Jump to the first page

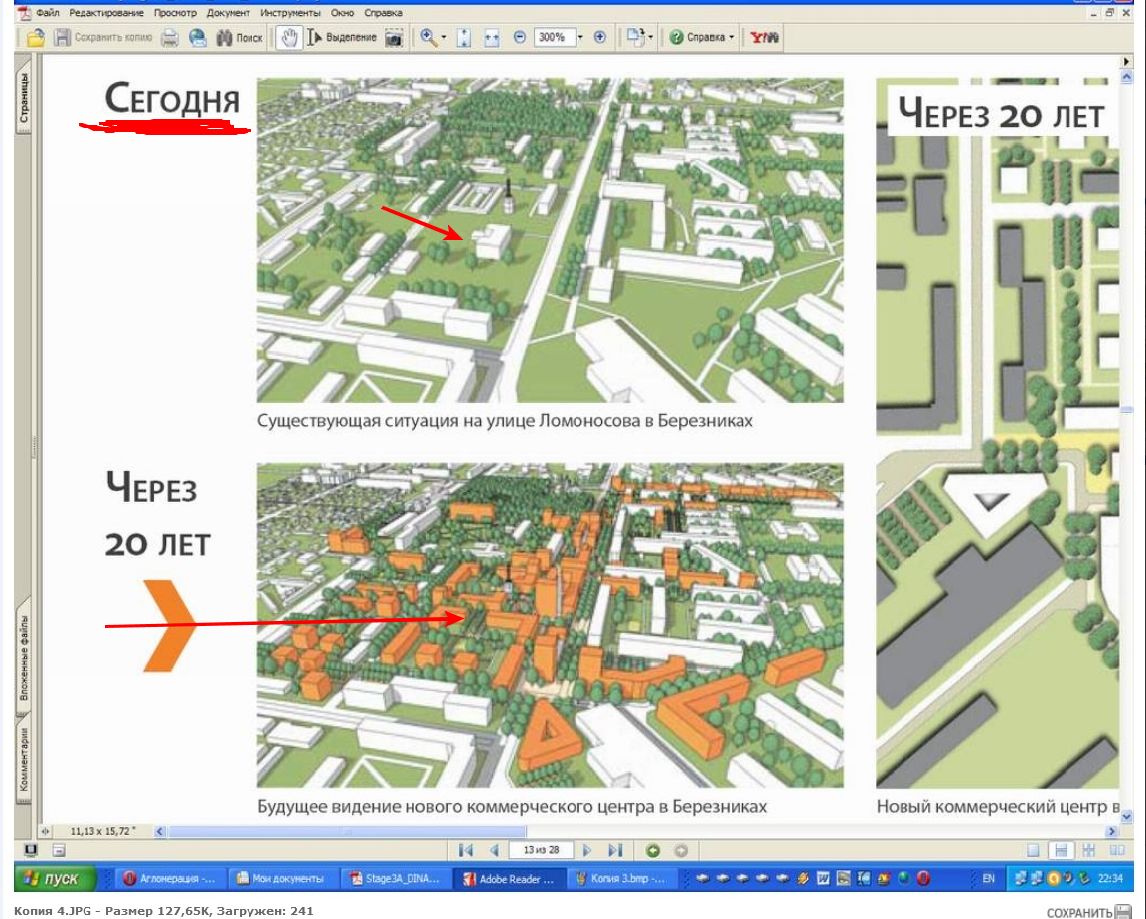click(465, 850)
